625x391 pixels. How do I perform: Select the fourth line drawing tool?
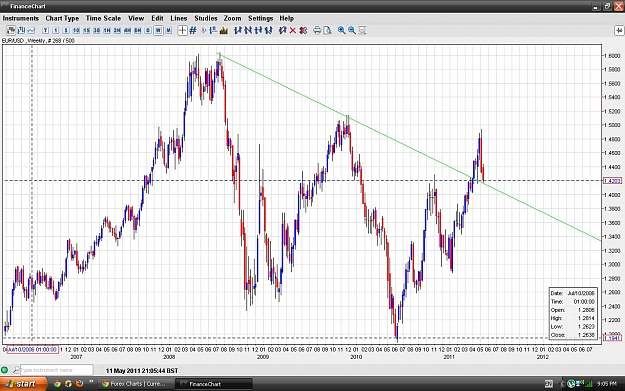pyautogui.click(x=269, y=30)
